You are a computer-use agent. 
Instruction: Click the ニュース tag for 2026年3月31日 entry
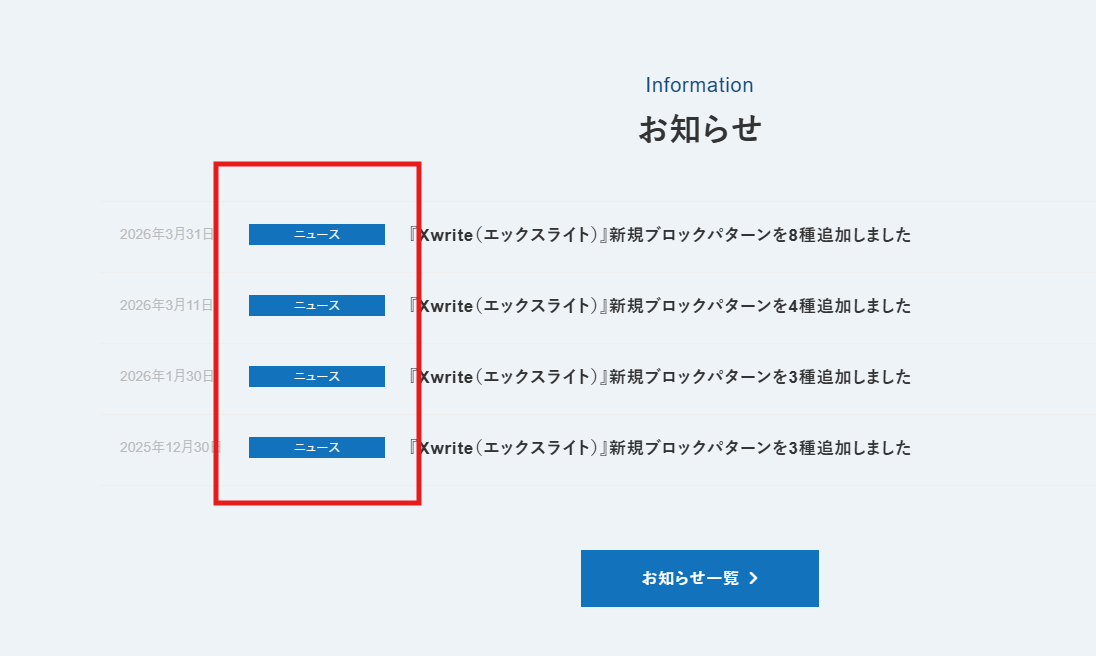click(316, 235)
